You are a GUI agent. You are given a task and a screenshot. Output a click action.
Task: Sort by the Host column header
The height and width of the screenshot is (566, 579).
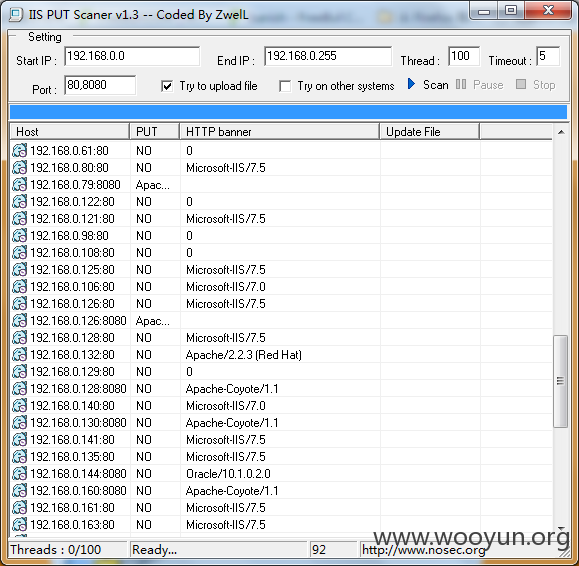[x=70, y=131]
